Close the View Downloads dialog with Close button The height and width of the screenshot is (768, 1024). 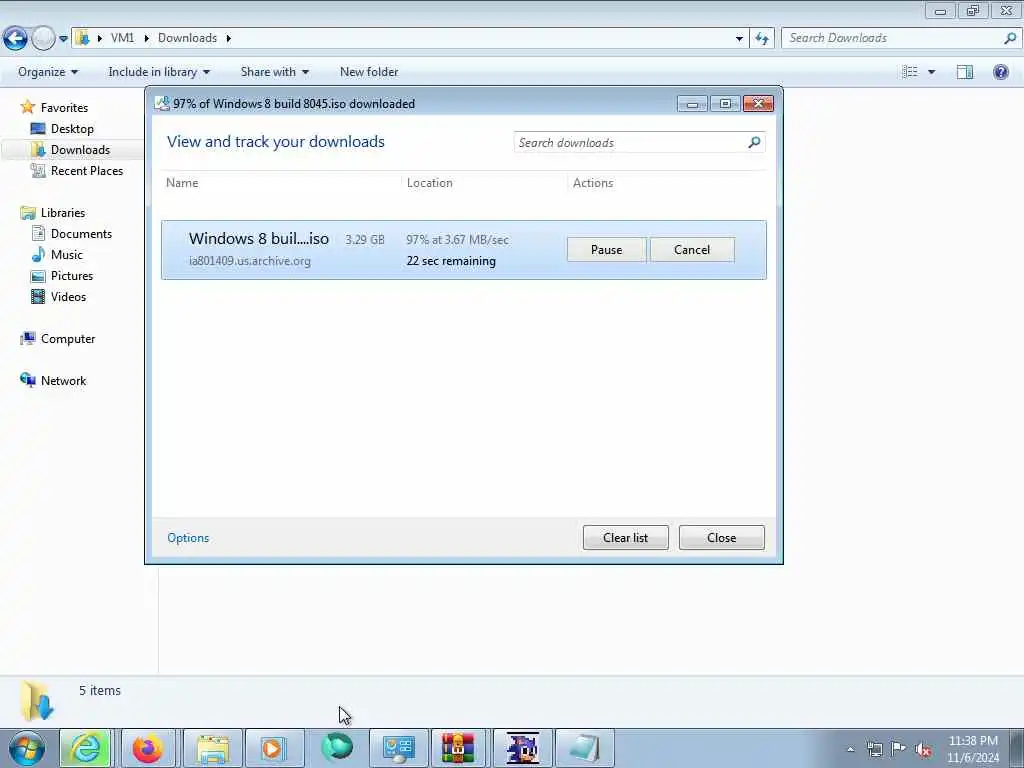(721, 537)
